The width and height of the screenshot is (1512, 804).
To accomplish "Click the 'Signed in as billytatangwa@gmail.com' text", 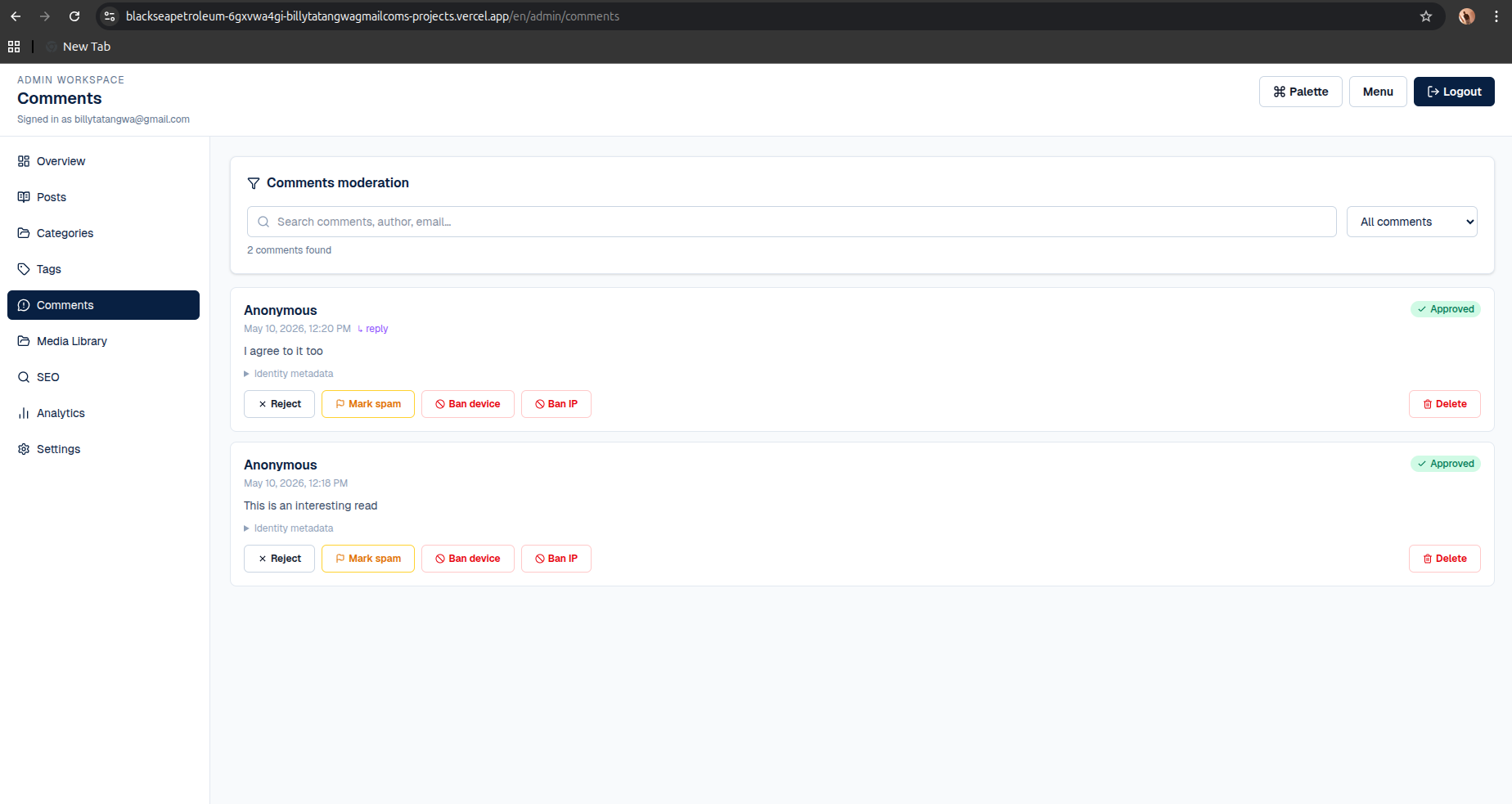I will click(103, 119).
